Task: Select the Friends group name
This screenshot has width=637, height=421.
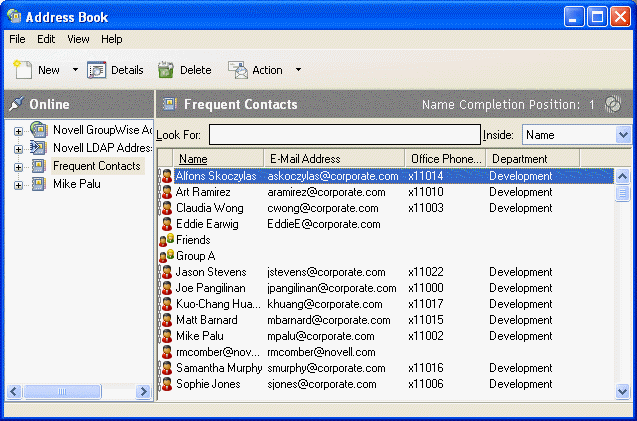Action: [x=193, y=240]
